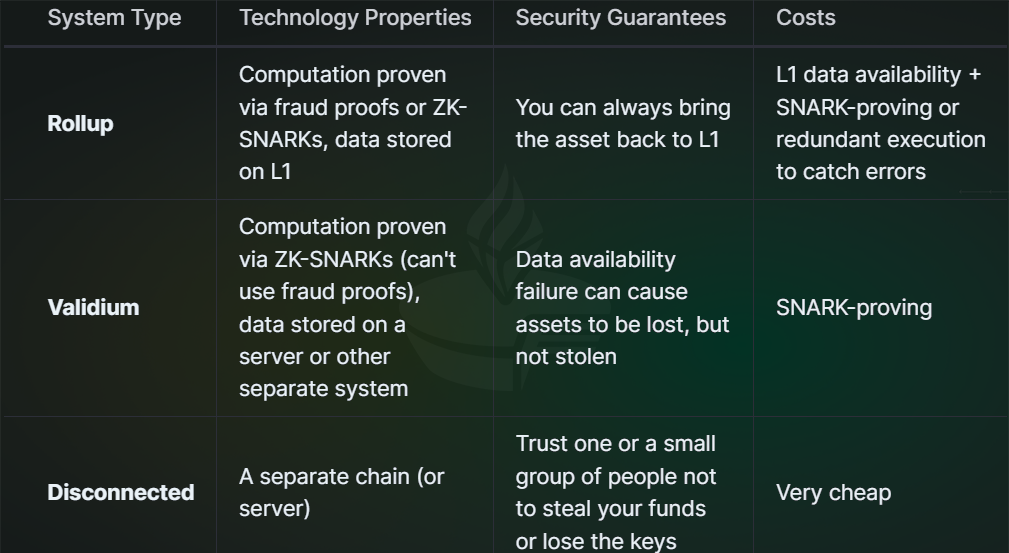Click 'server or other separate system' text
Viewport: 1009px width, 553px height.
pos(324,373)
